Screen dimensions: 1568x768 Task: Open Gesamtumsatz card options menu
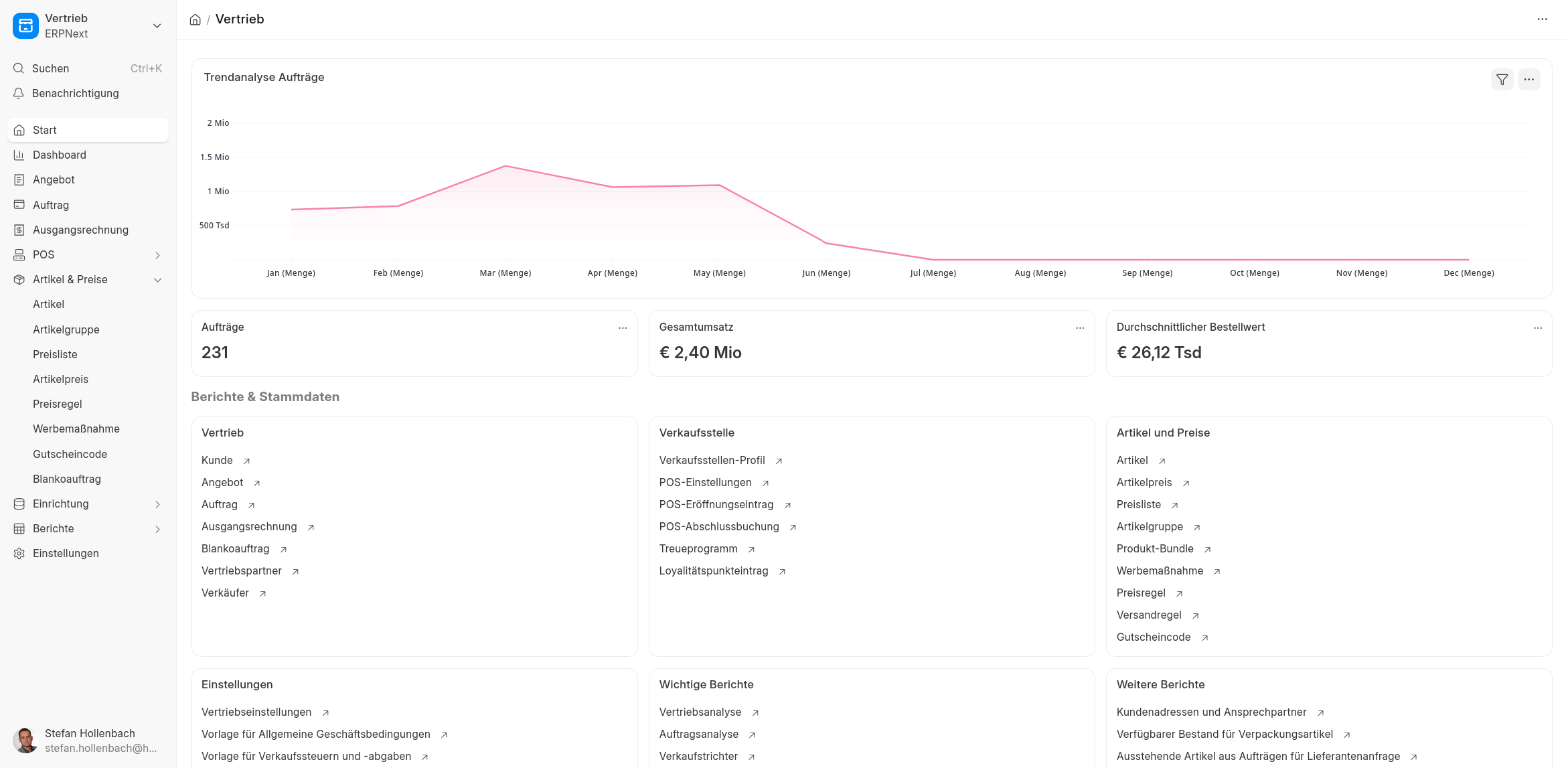[1080, 327]
